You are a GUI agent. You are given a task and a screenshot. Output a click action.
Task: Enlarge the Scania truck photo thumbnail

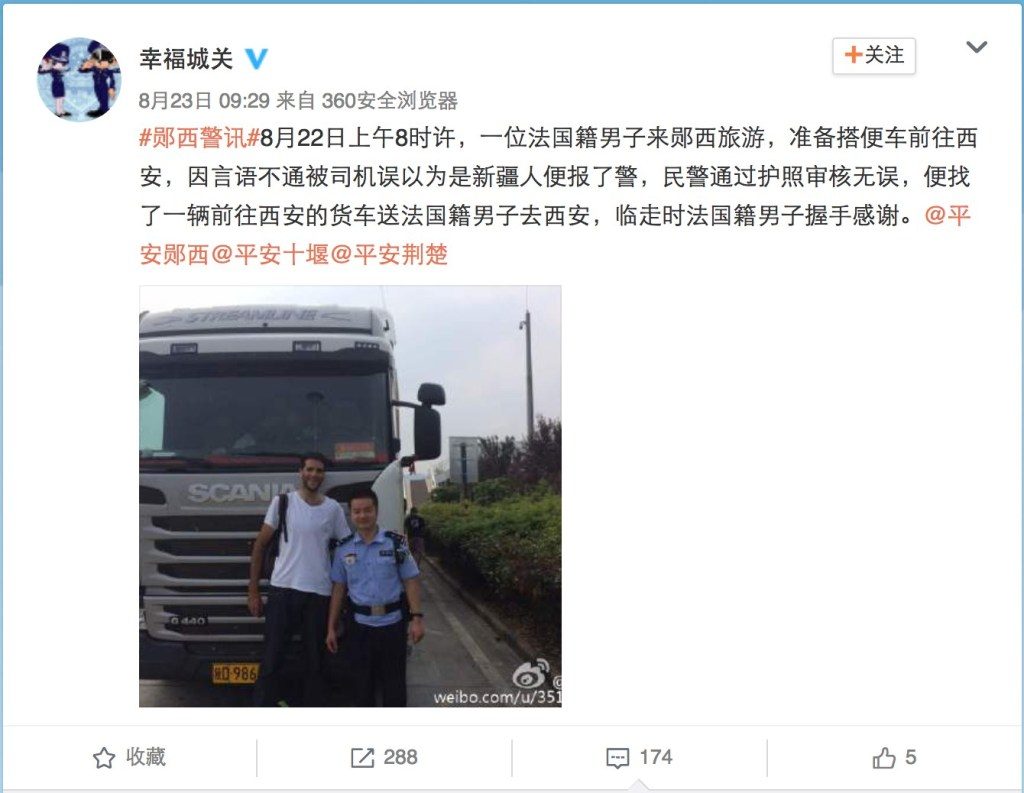point(350,496)
